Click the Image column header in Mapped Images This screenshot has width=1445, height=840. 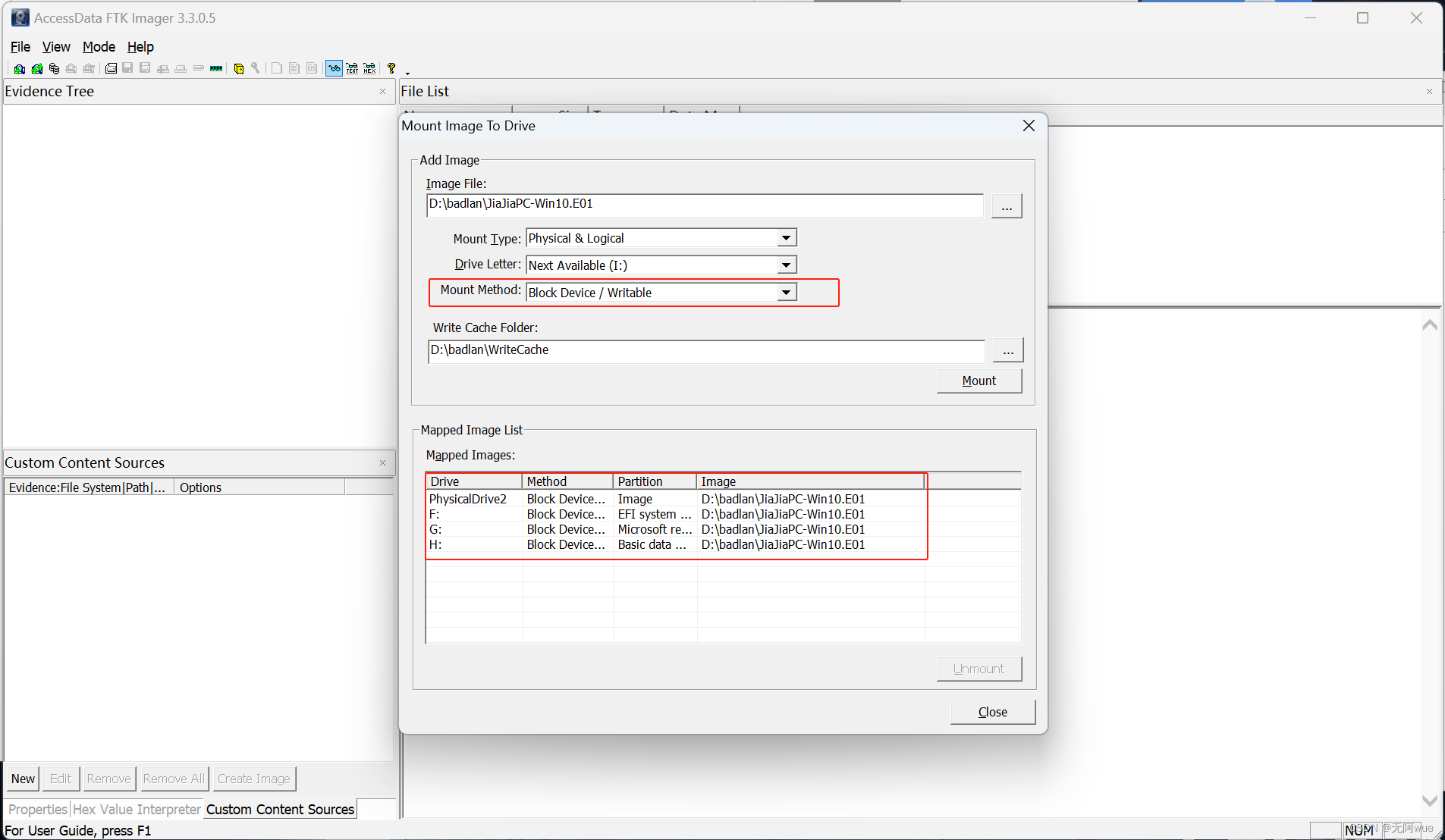(810, 482)
